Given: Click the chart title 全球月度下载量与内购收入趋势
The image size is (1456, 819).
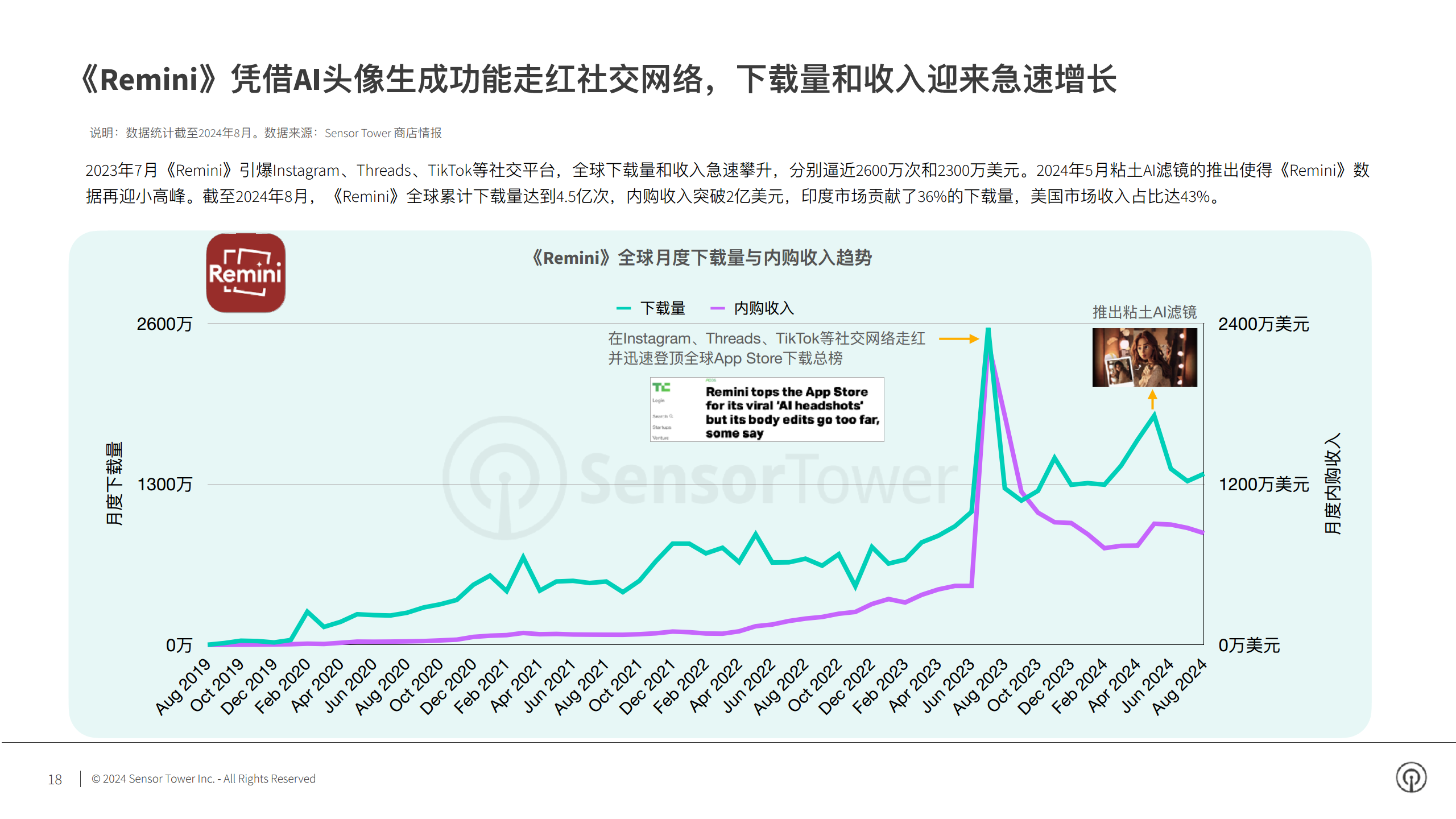Looking at the screenshot, I should (x=701, y=258).
